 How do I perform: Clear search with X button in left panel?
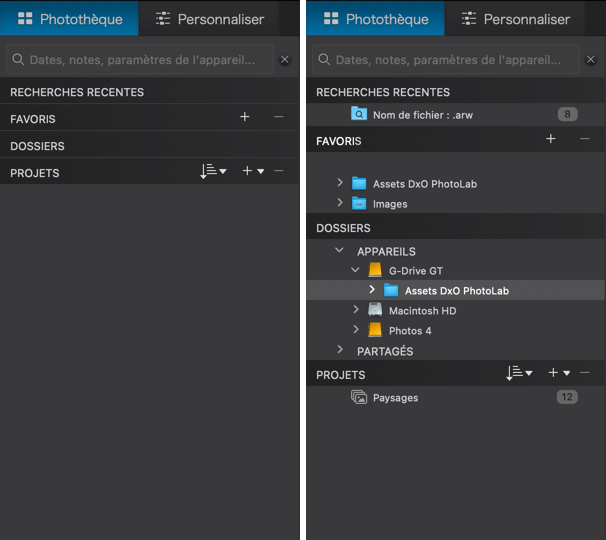click(x=285, y=60)
